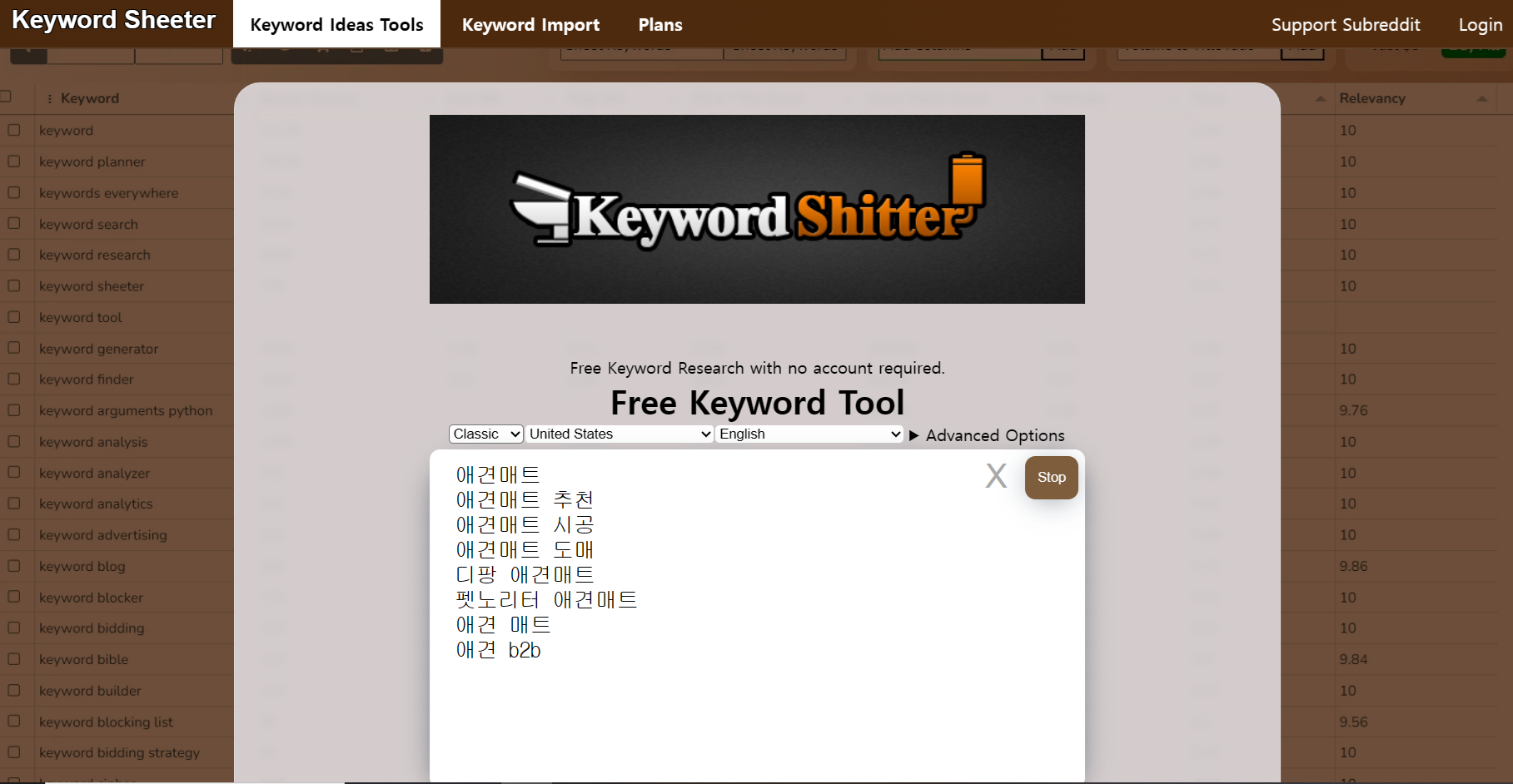
Task: Click inside the keyword results text area
Action: tap(757, 616)
